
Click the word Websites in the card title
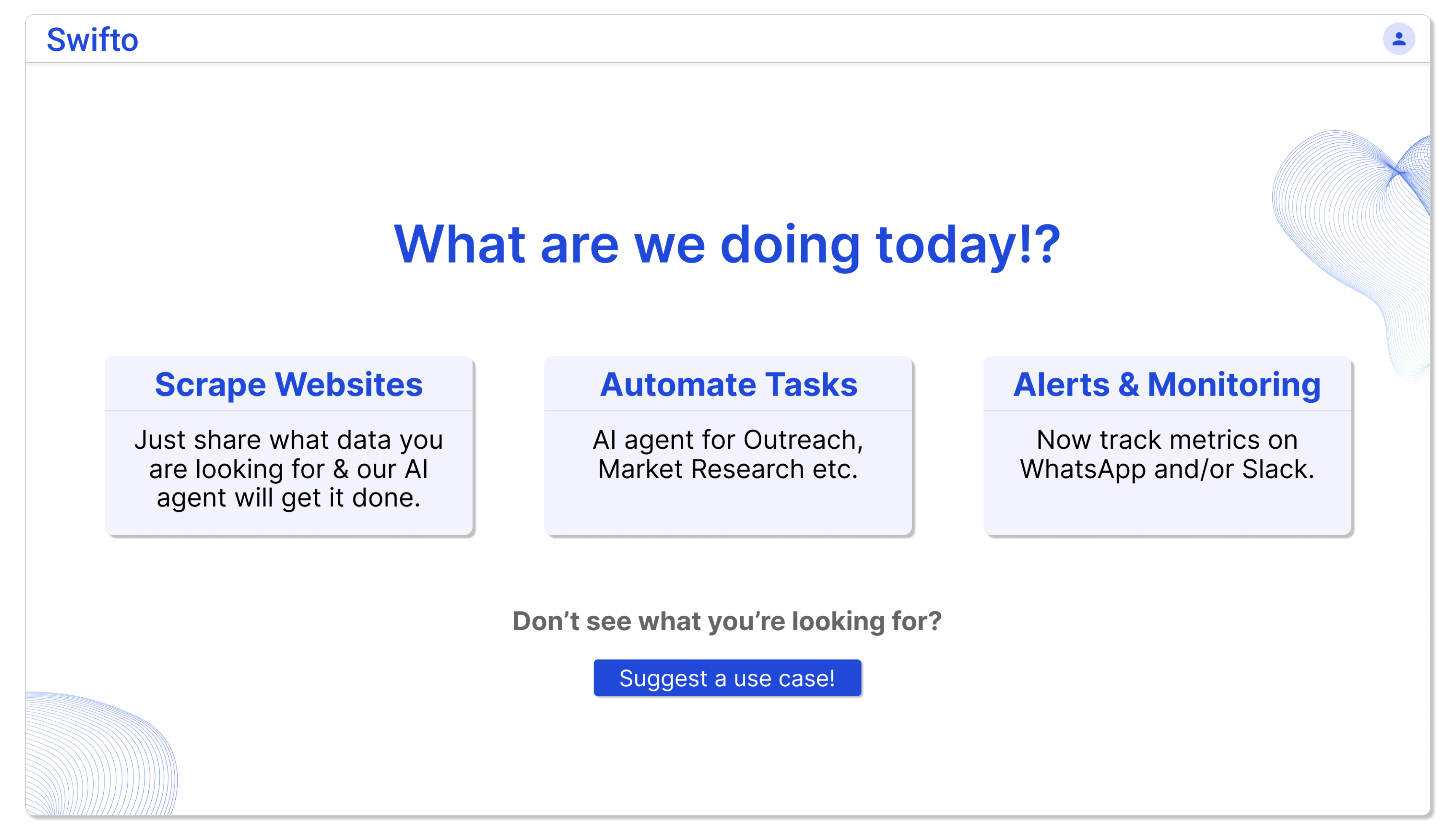pyautogui.click(x=349, y=384)
